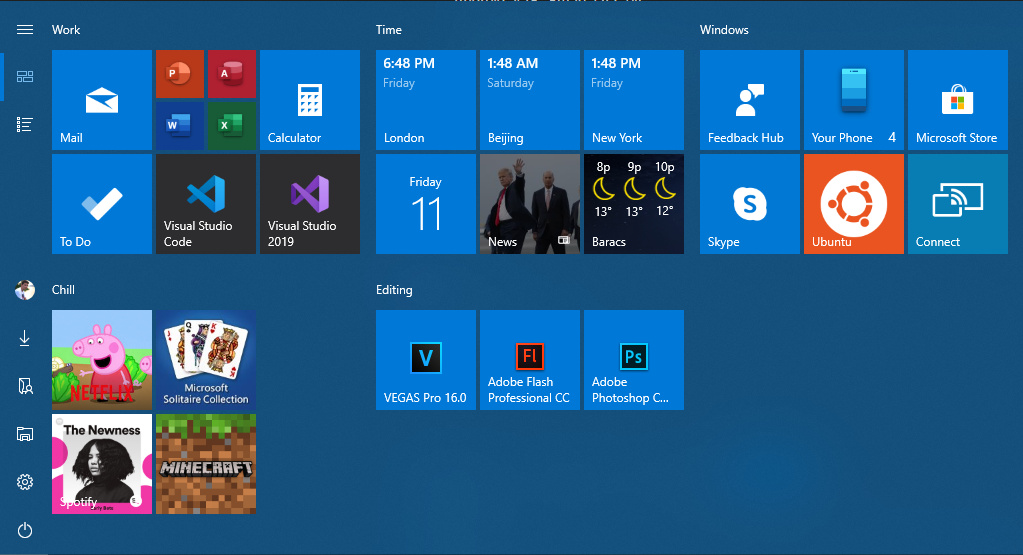Open the Friday 11 calendar tile
The width and height of the screenshot is (1023, 555).
point(425,204)
